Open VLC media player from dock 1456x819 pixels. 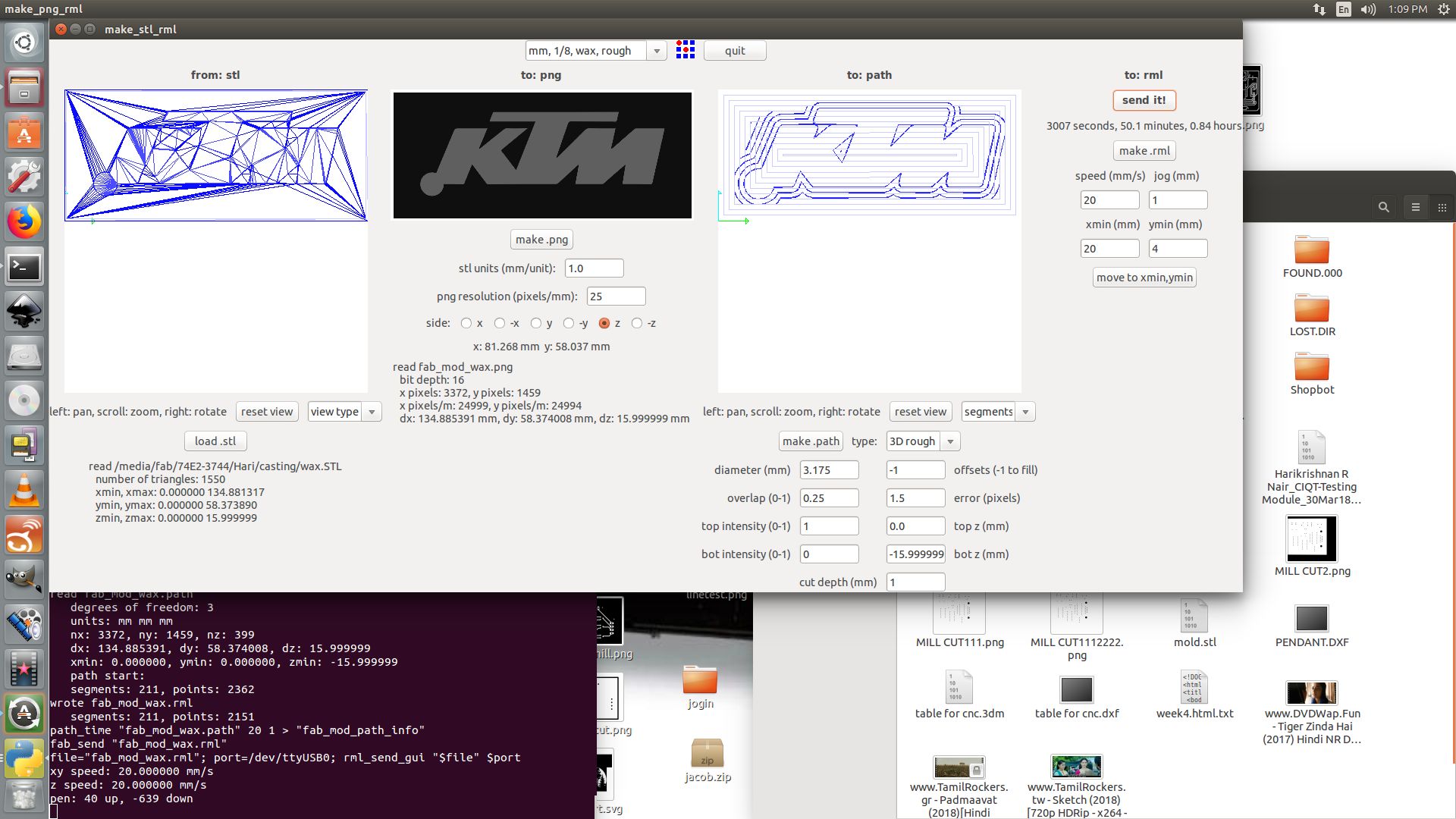coord(24,490)
